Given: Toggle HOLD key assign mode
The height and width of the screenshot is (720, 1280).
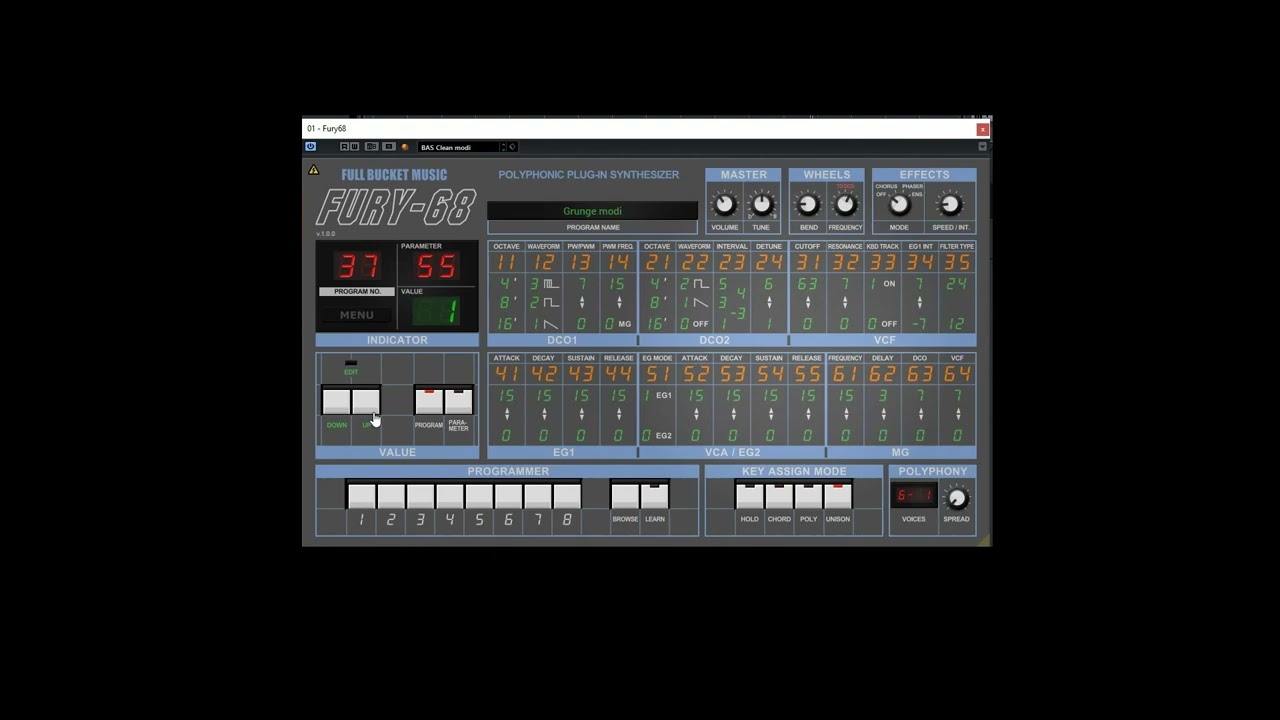Looking at the screenshot, I should 749,496.
